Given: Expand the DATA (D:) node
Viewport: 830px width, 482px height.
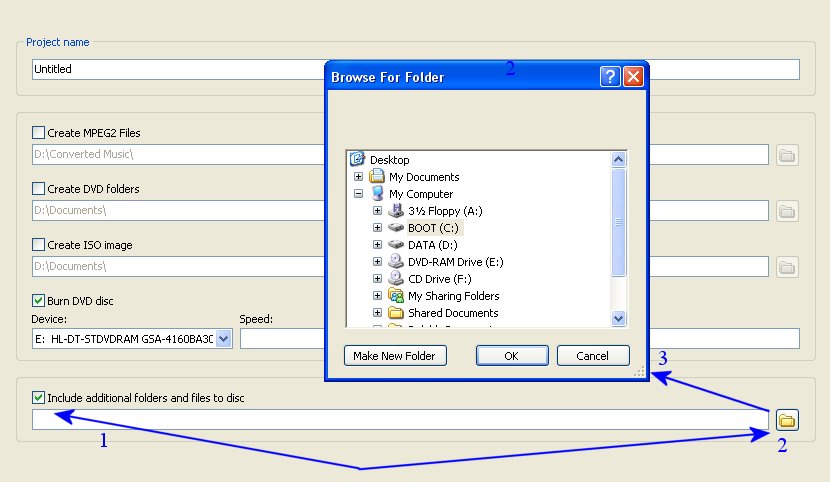Looking at the screenshot, I should (x=377, y=244).
